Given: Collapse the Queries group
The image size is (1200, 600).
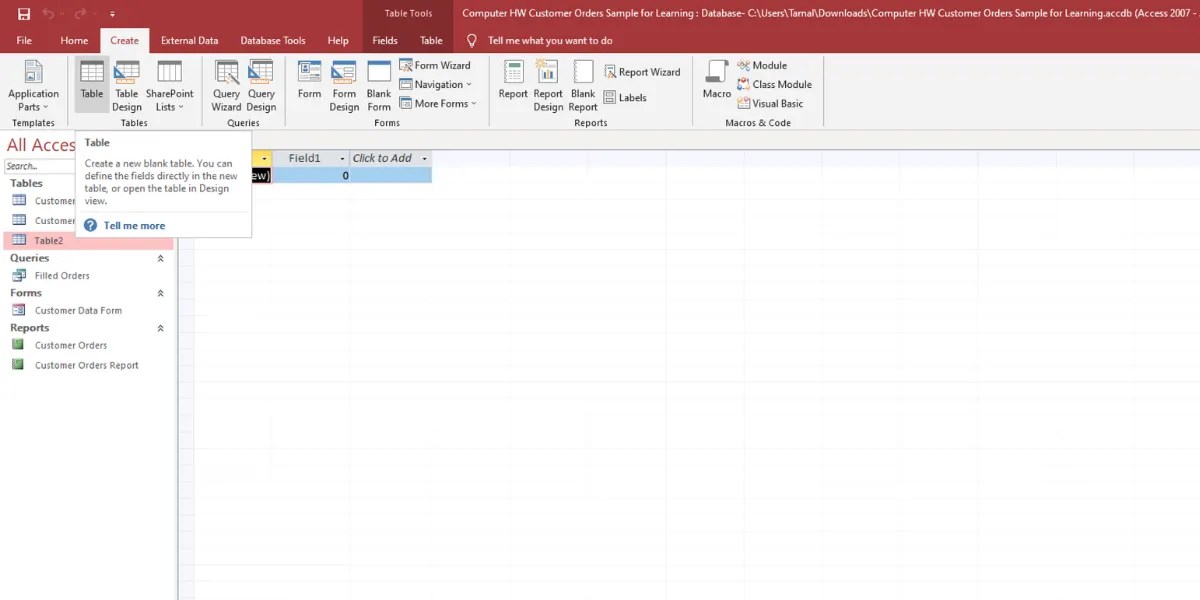Looking at the screenshot, I should pos(158,257).
